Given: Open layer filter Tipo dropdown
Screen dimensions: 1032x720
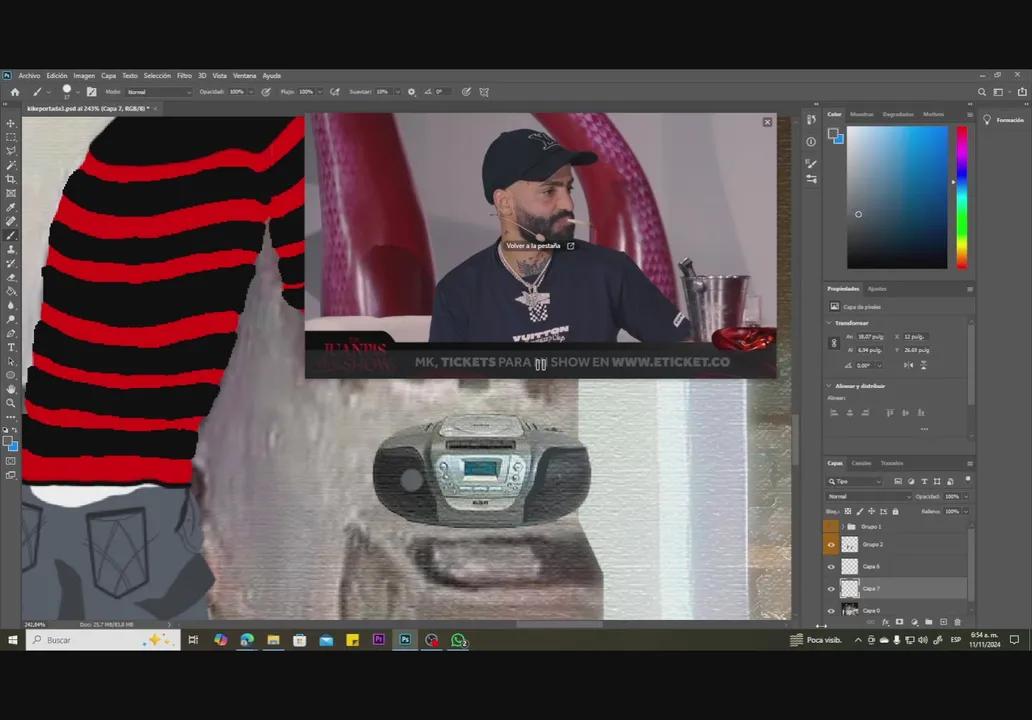Looking at the screenshot, I should point(855,482).
